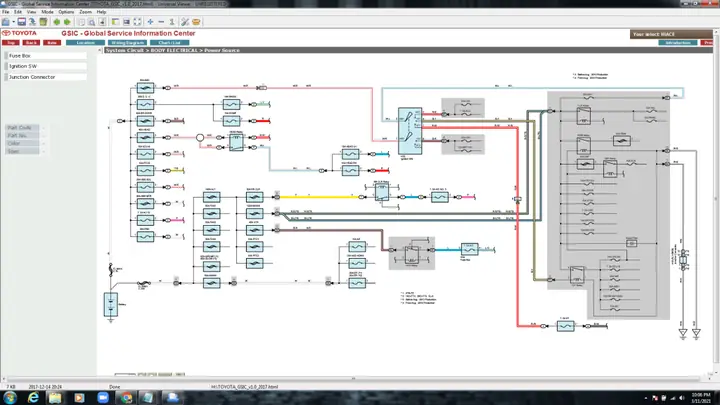Click the Chart/List button

pyautogui.click(x=169, y=43)
